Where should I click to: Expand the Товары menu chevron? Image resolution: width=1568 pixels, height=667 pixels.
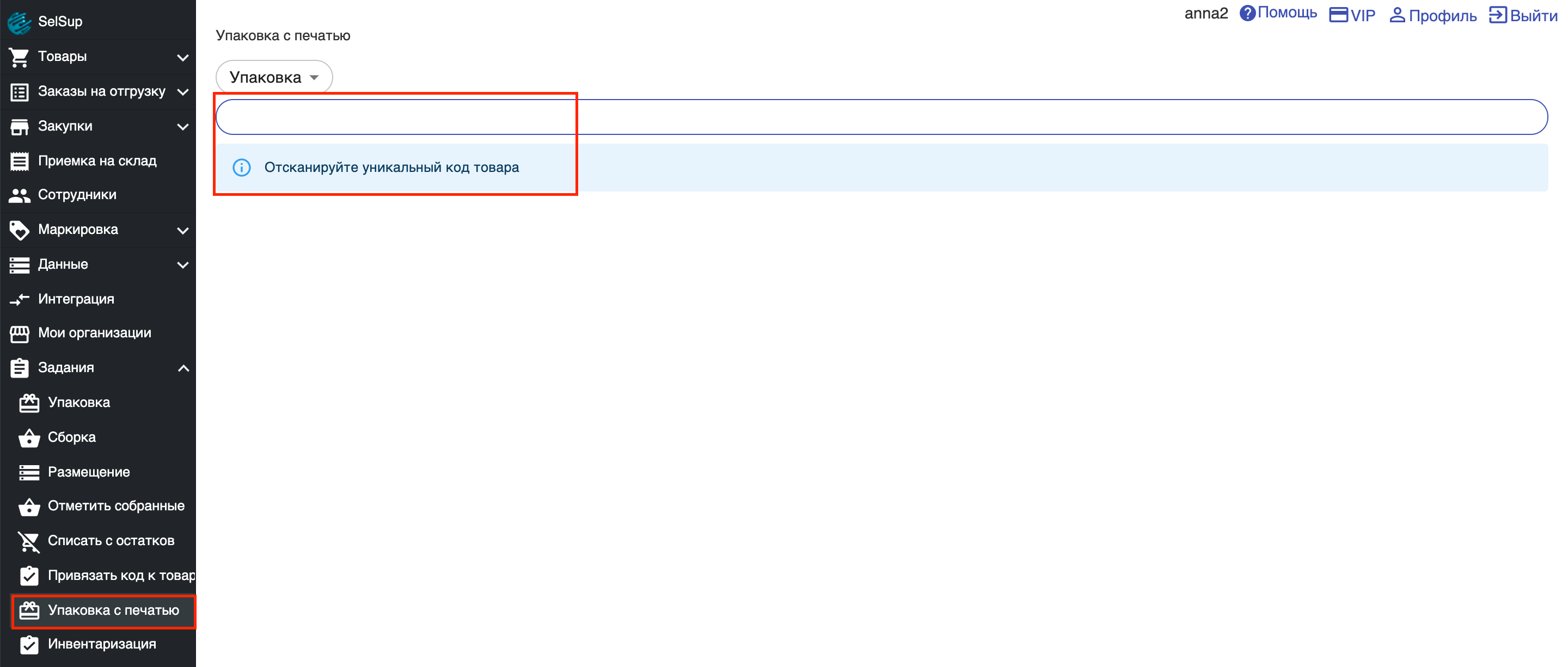tap(182, 58)
